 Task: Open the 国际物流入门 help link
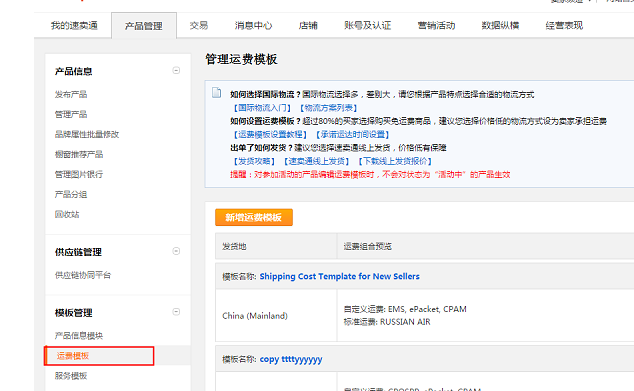pyautogui.click(x=262, y=108)
